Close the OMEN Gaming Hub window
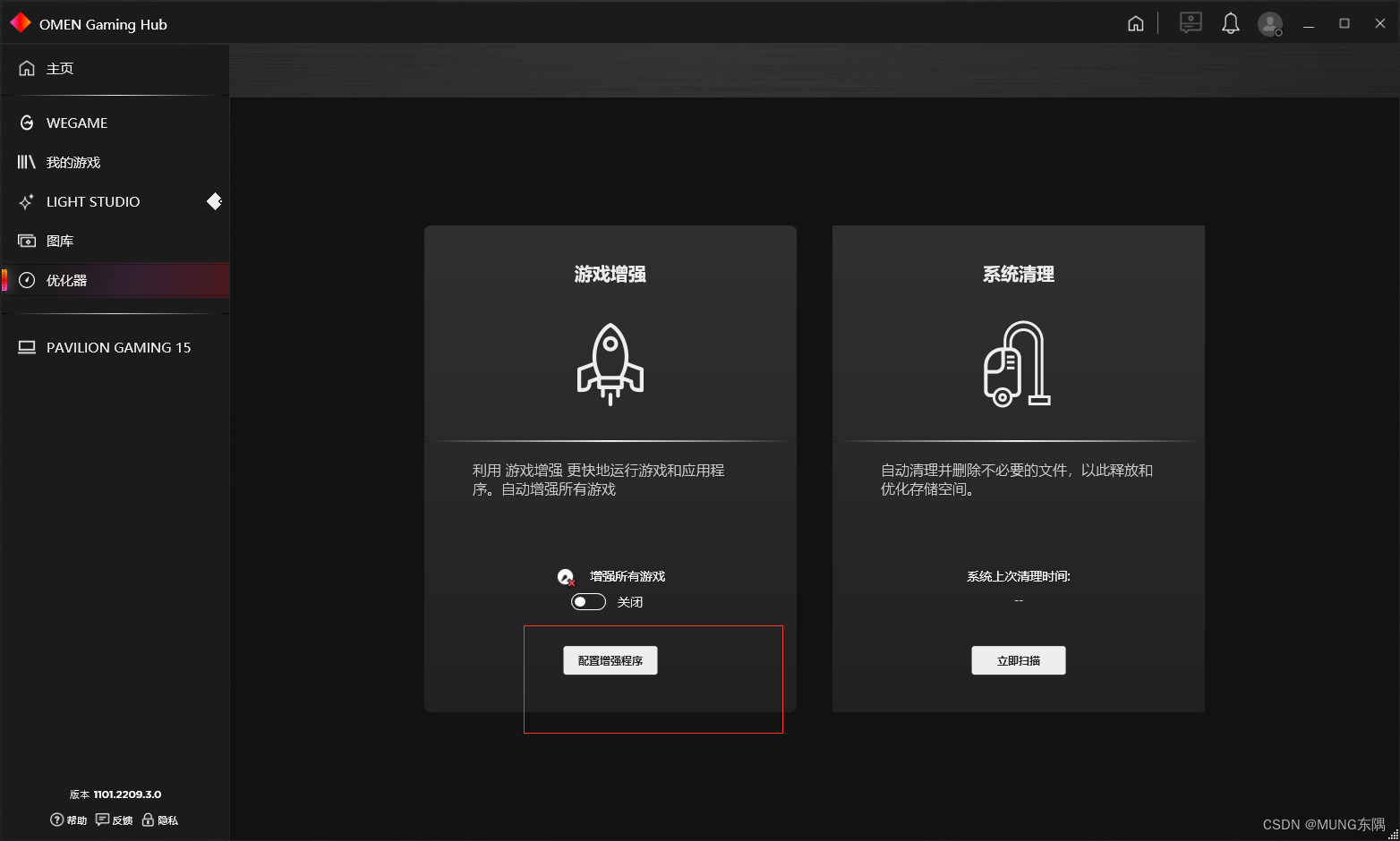1400x841 pixels. pyautogui.click(x=1380, y=24)
